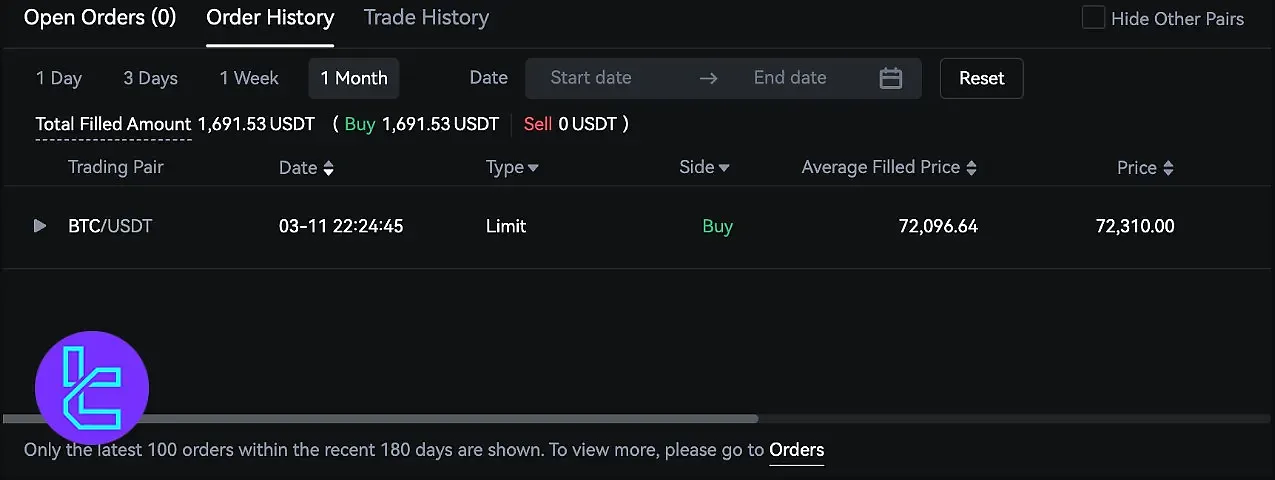Open the calendar date picker icon

pyautogui.click(x=890, y=78)
